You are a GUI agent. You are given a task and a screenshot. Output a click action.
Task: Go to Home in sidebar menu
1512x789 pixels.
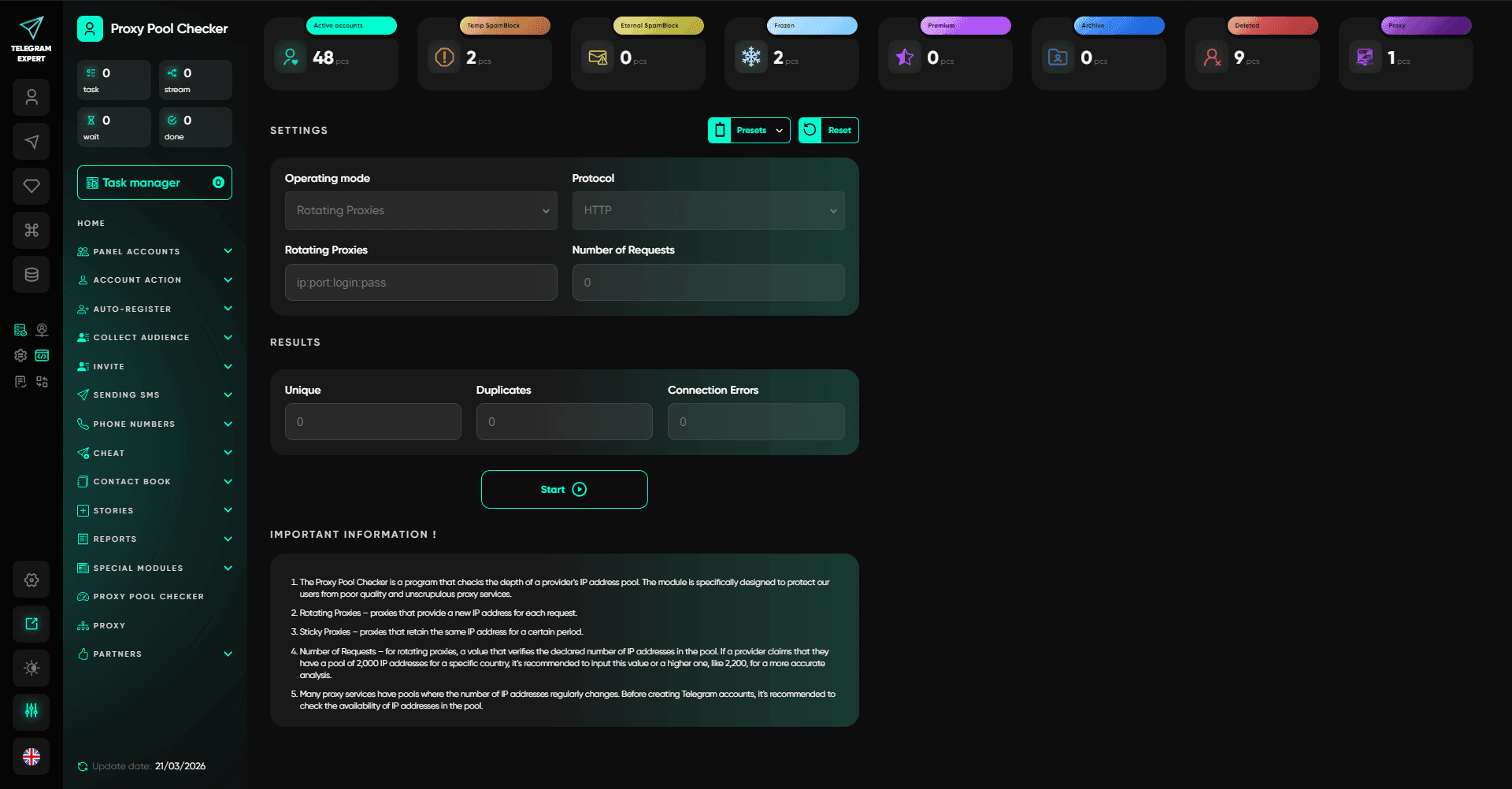pyautogui.click(x=91, y=224)
